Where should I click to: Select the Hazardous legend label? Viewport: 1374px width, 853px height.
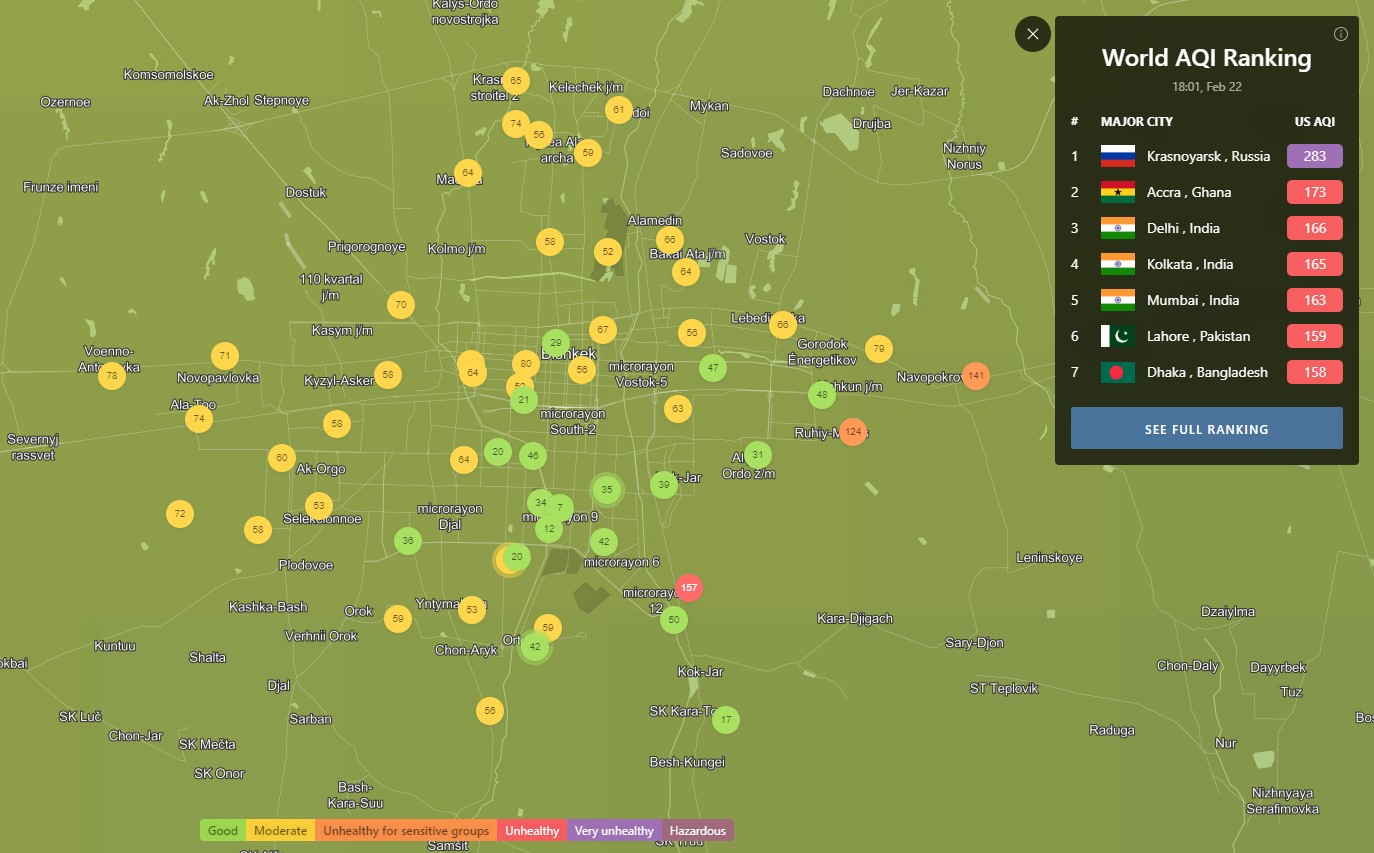(697, 831)
